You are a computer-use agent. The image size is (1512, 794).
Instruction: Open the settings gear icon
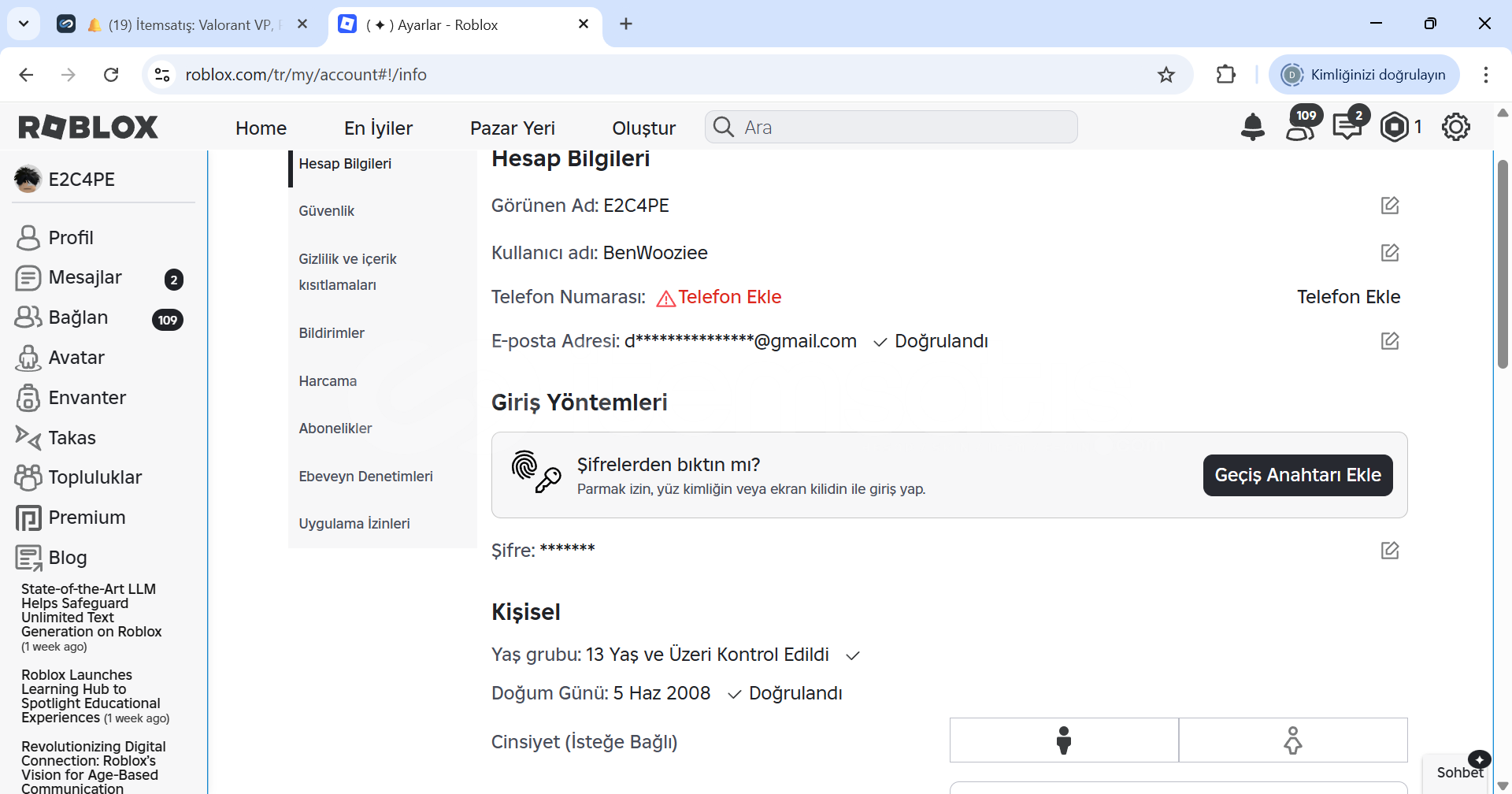coord(1455,127)
